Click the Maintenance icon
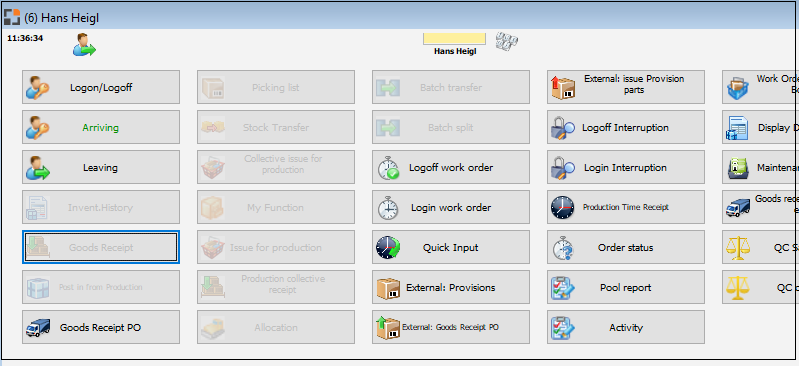 pyautogui.click(x=738, y=168)
